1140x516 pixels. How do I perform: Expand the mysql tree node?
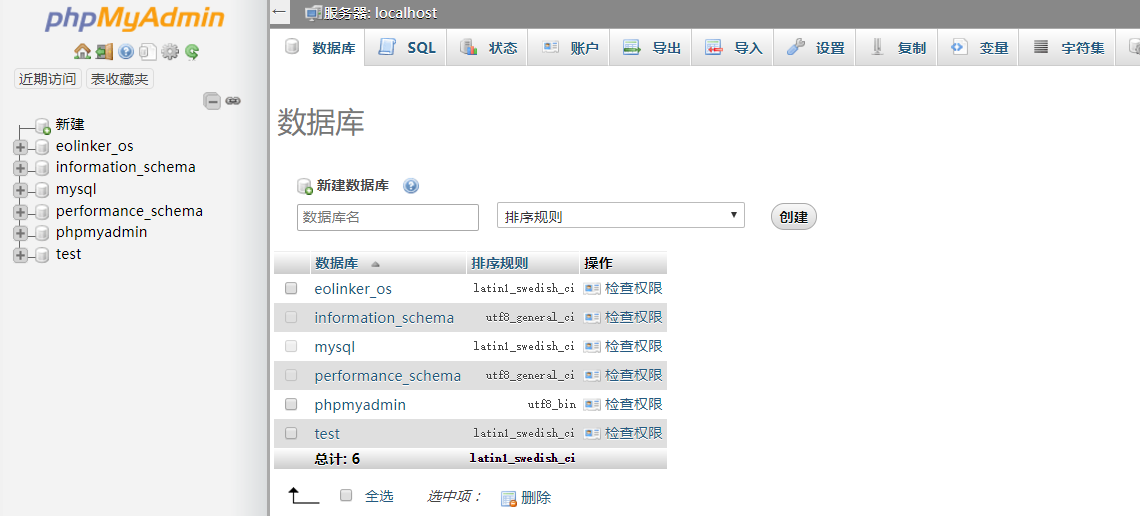(20, 190)
